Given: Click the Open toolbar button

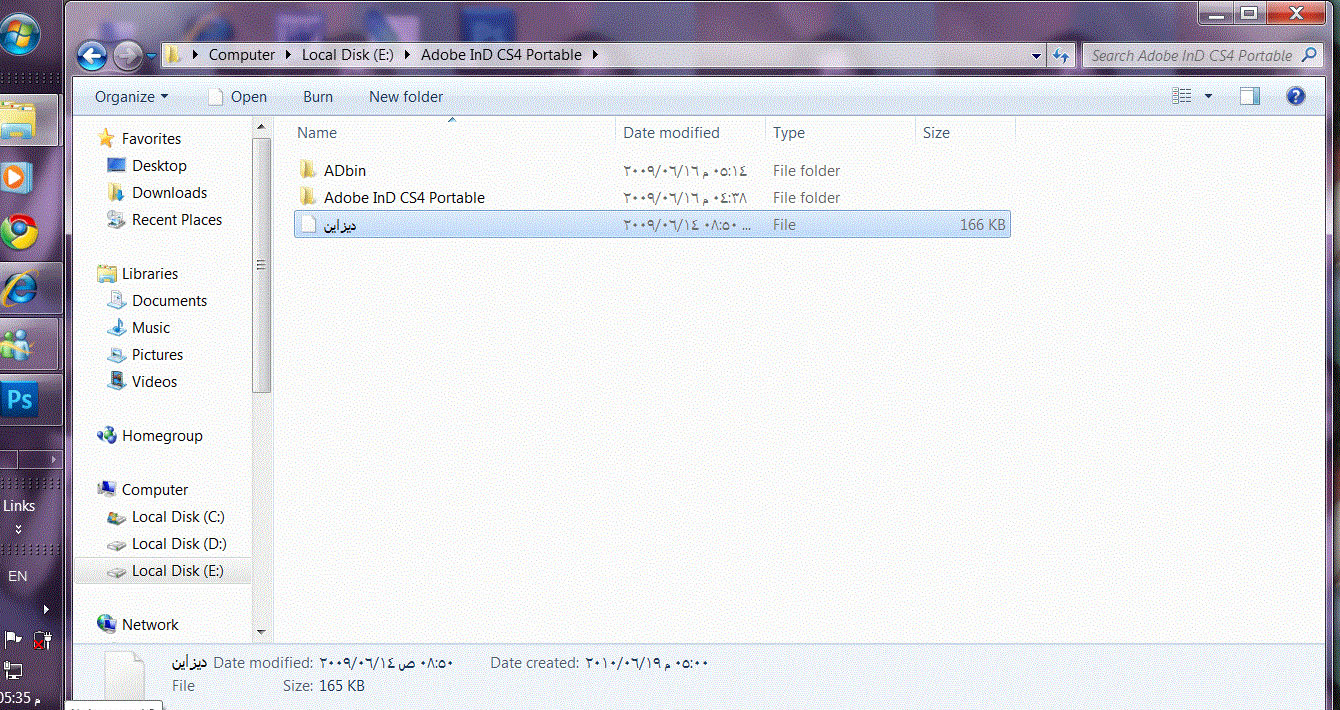Looking at the screenshot, I should pos(237,97).
